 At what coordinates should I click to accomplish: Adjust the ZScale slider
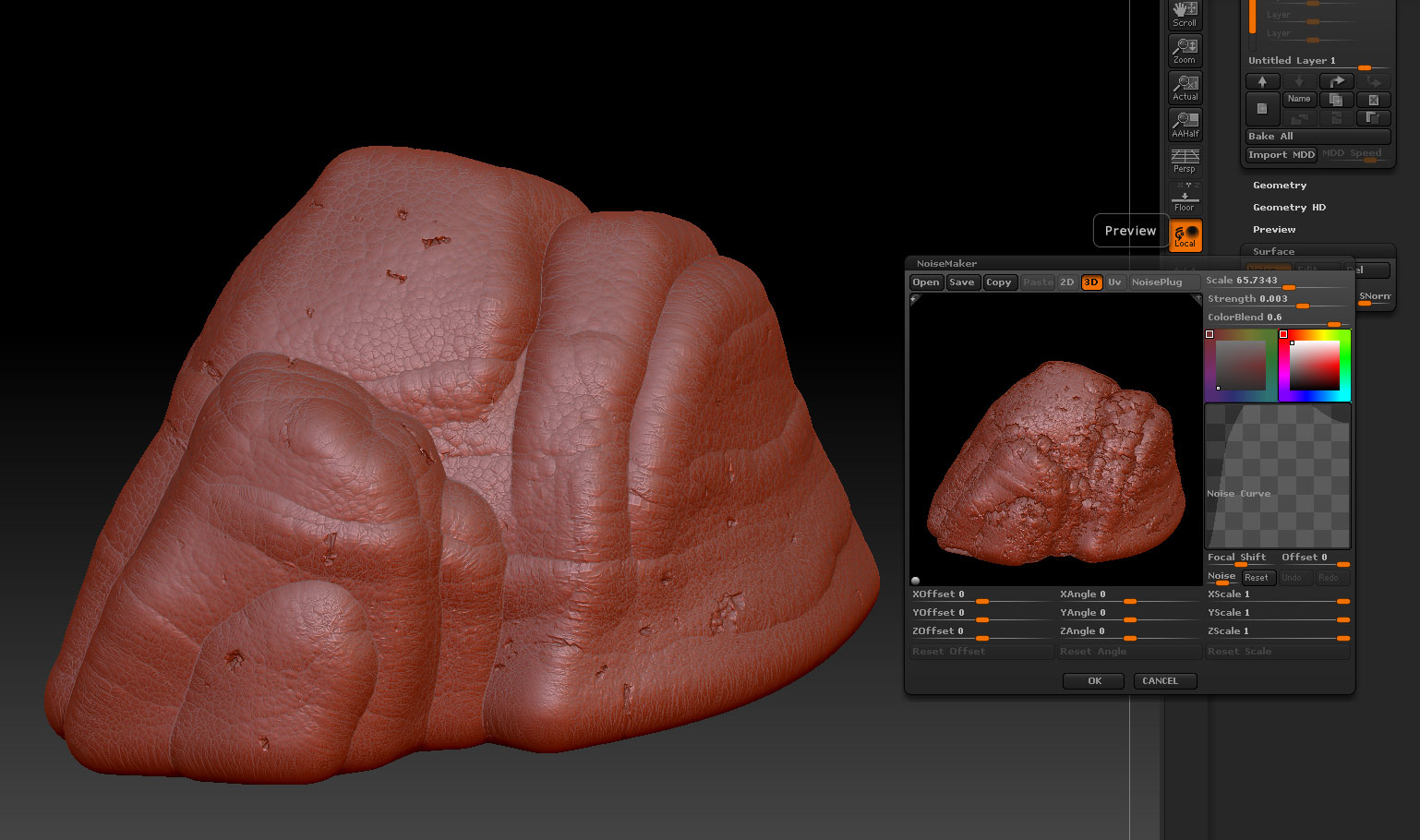click(1278, 632)
